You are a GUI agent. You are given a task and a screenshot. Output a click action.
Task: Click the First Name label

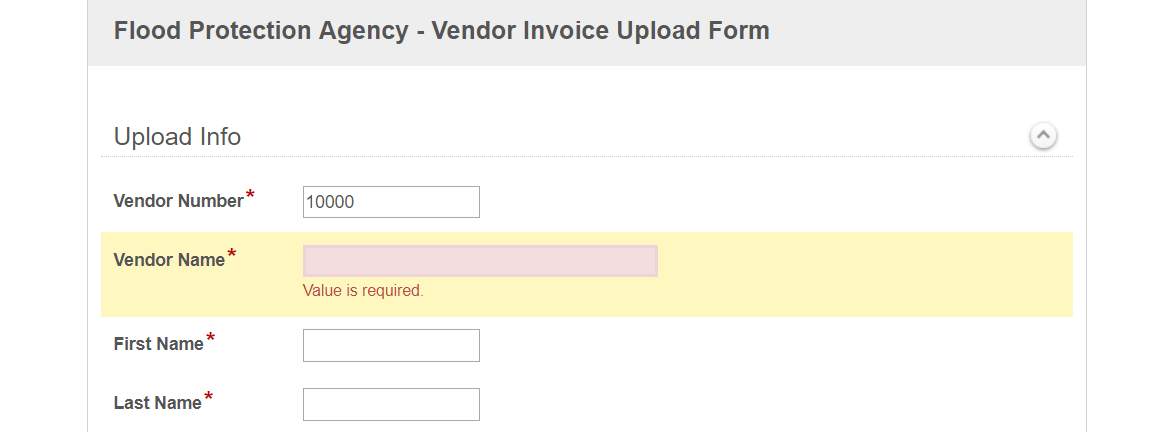tap(158, 344)
